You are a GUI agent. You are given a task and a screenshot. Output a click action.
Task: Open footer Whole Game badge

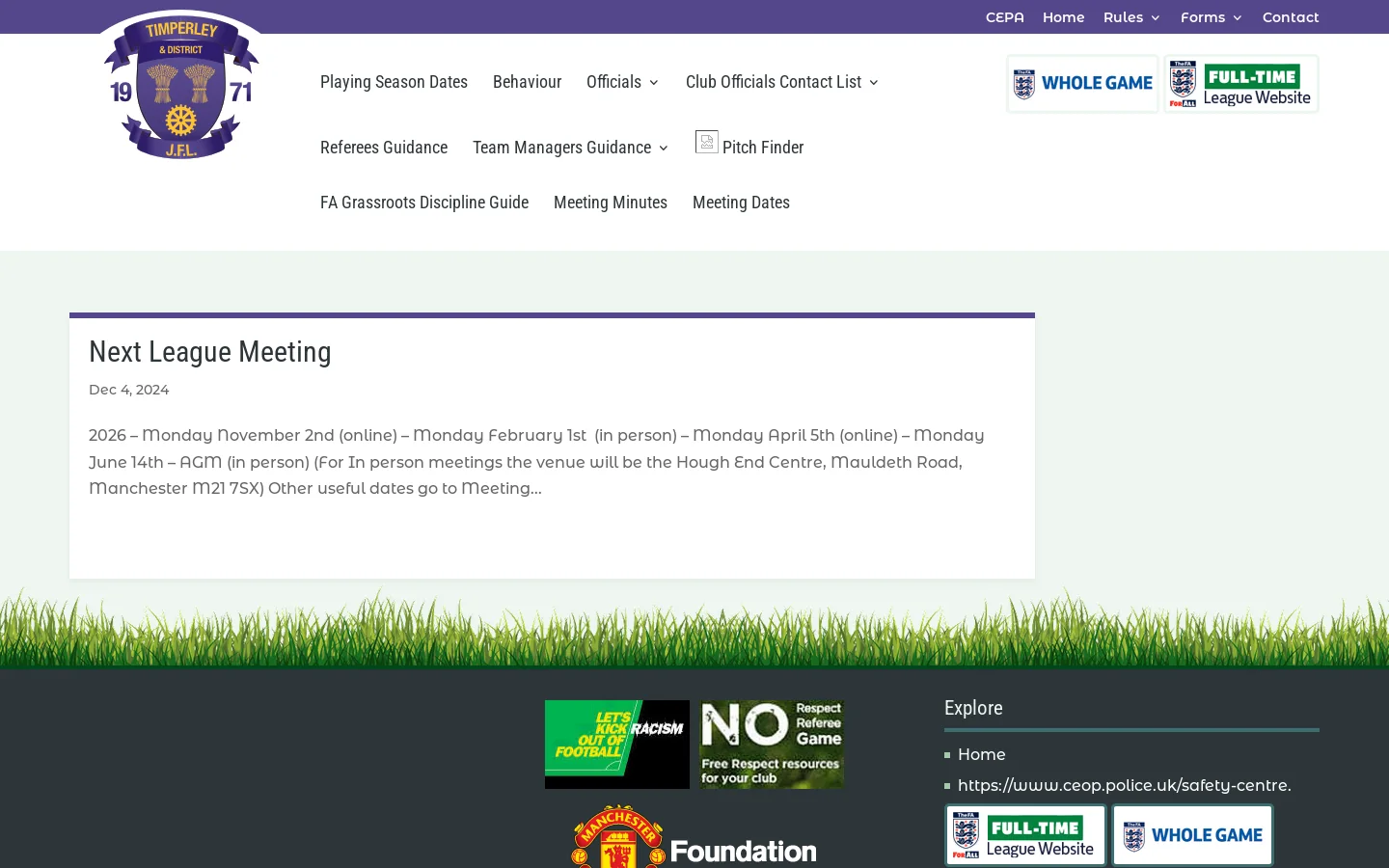[1192, 835]
